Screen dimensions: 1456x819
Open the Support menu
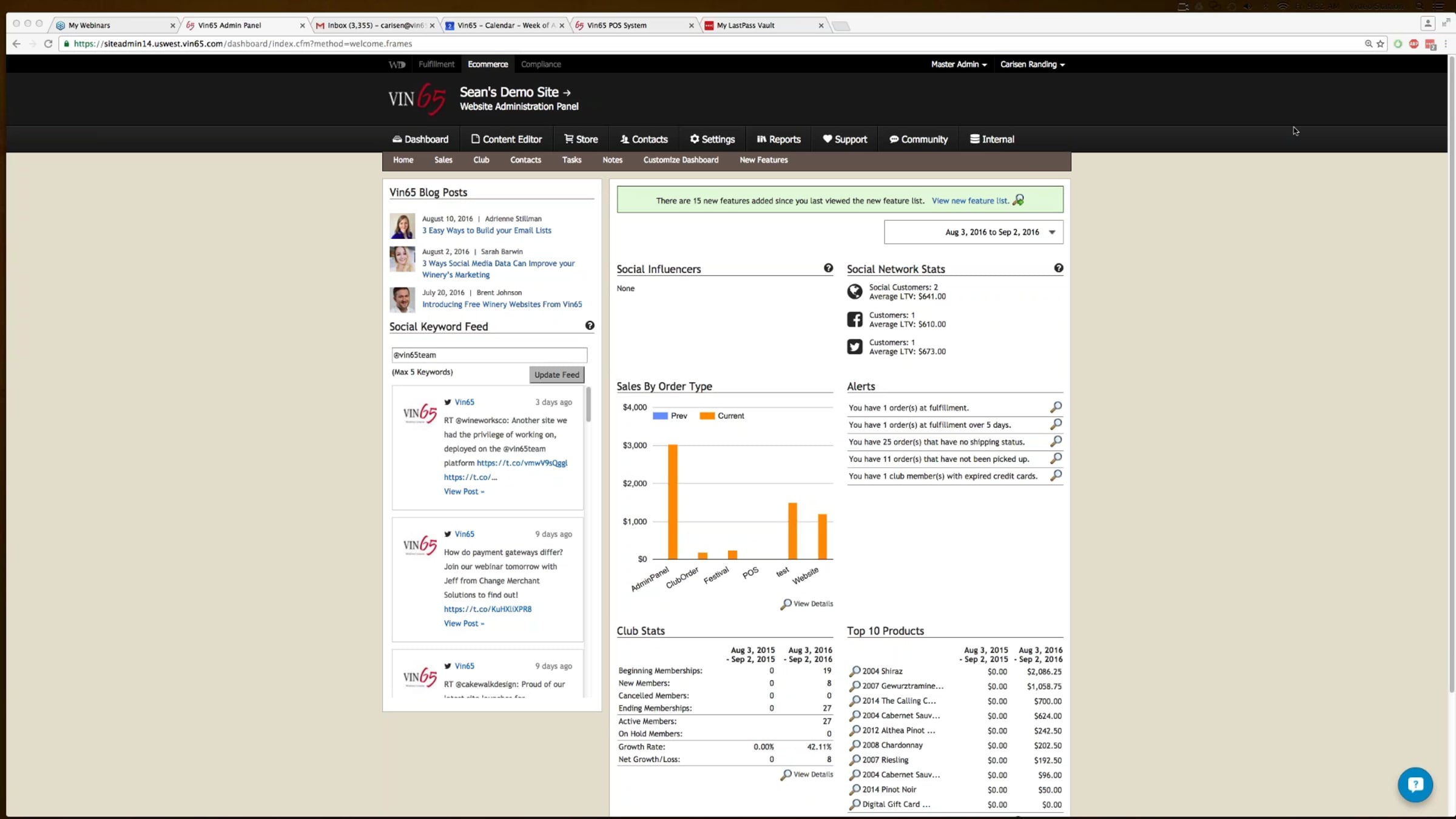click(844, 139)
